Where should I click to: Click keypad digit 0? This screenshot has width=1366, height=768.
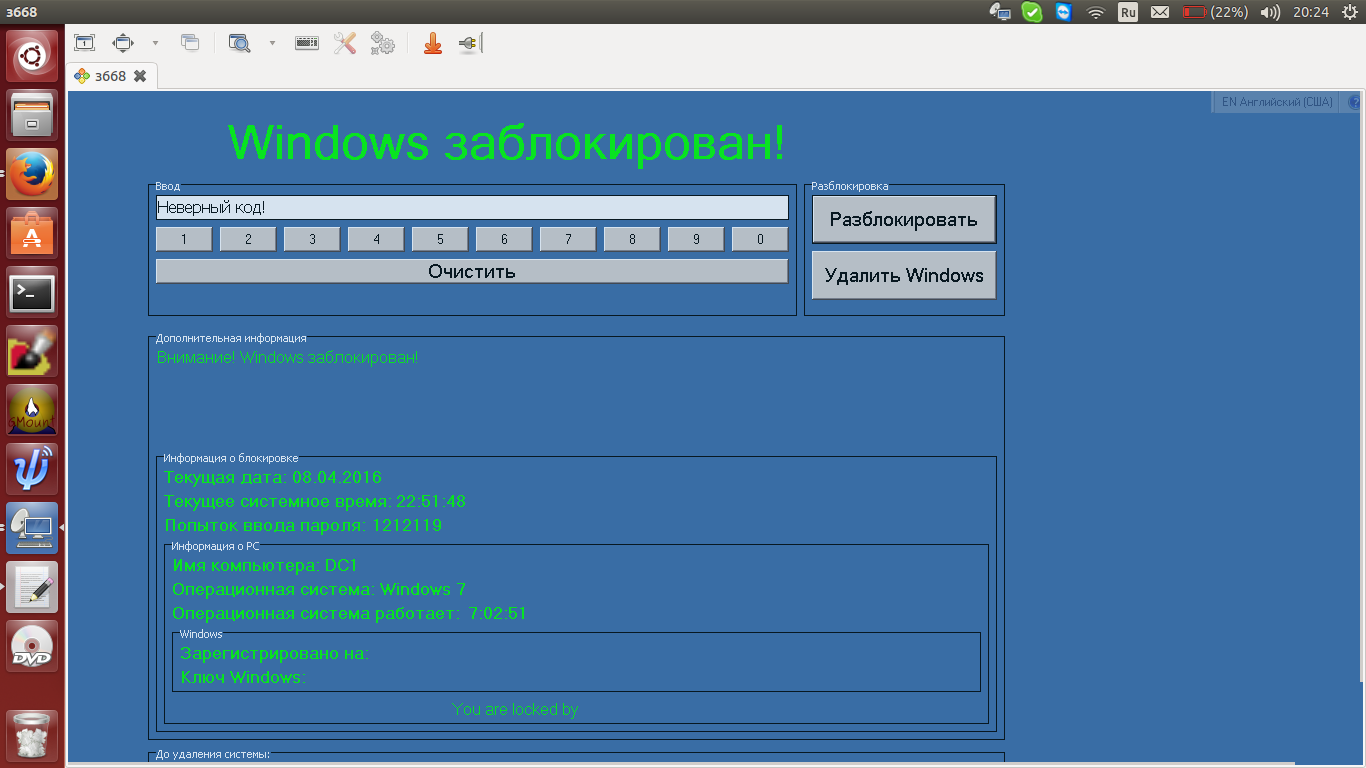[x=760, y=239]
